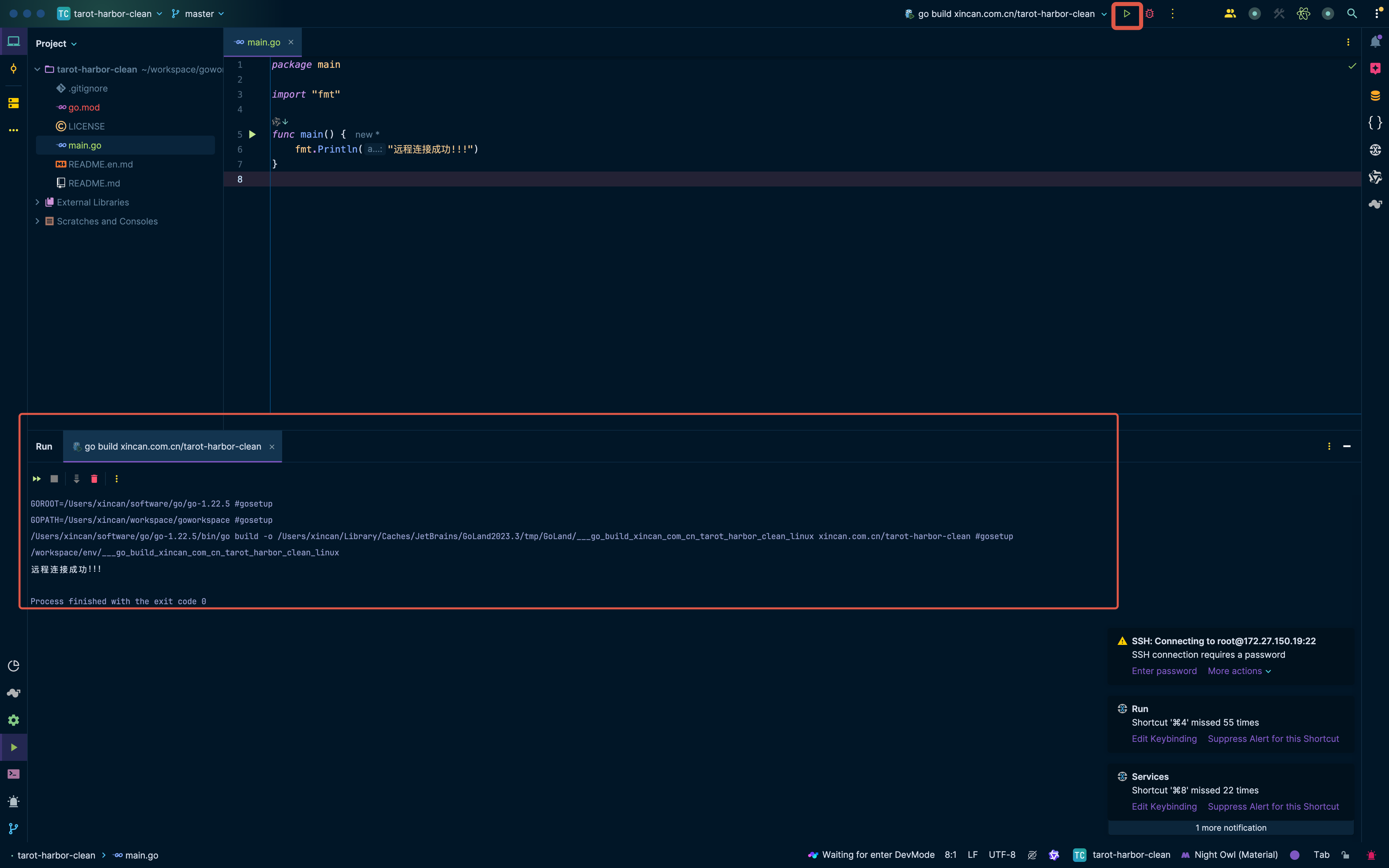The width and height of the screenshot is (1389, 868).
Task: Open the Database tool window icon
Action: tap(1375, 96)
